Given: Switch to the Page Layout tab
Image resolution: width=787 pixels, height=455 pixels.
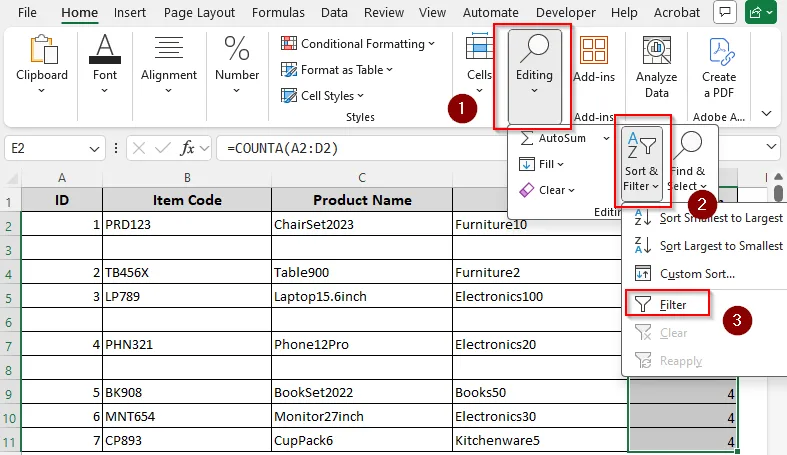Looking at the screenshot, I should (x=199, y=13).
